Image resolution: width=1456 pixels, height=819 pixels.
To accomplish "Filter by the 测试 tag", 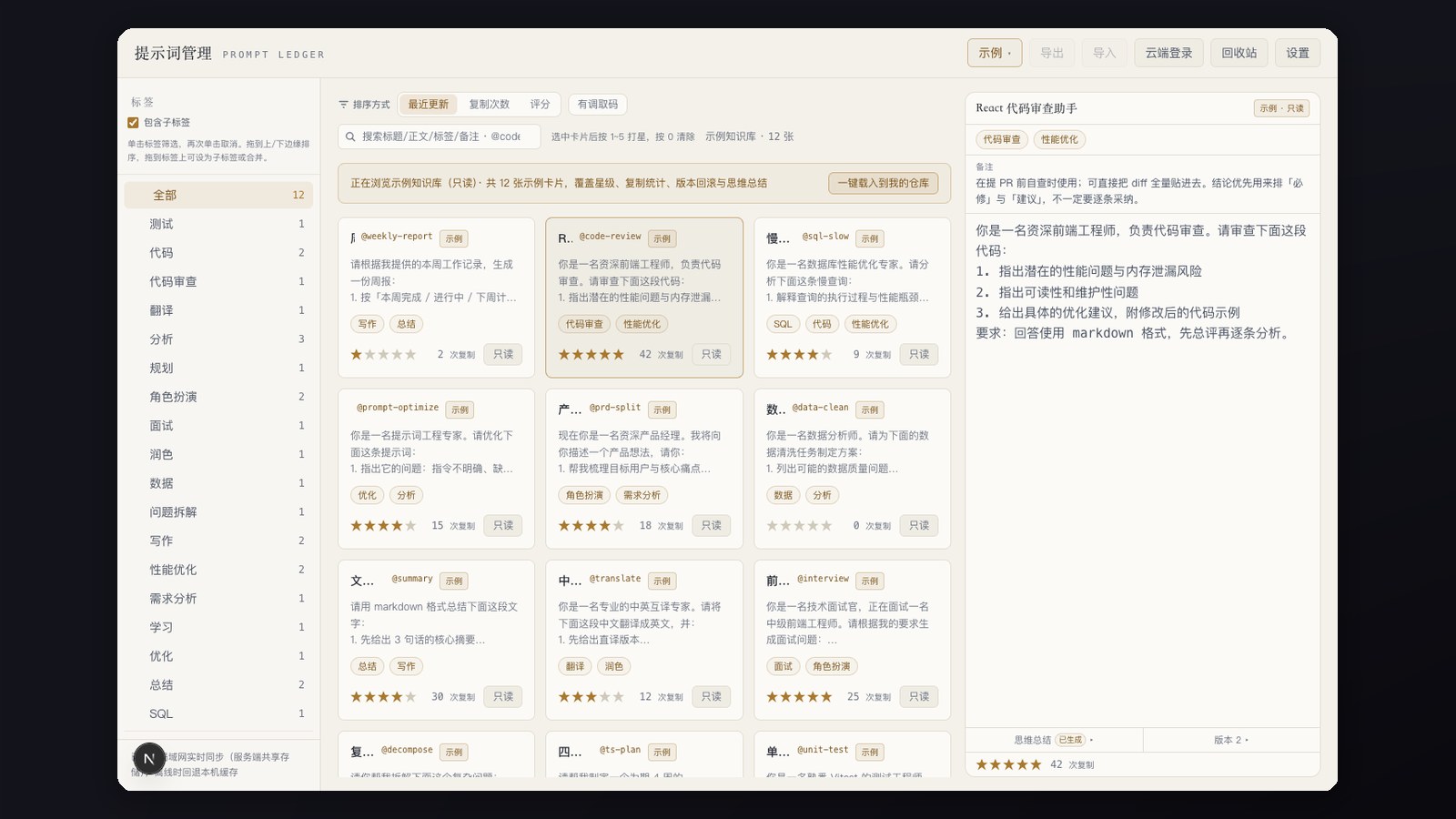I will coord(218,224).
